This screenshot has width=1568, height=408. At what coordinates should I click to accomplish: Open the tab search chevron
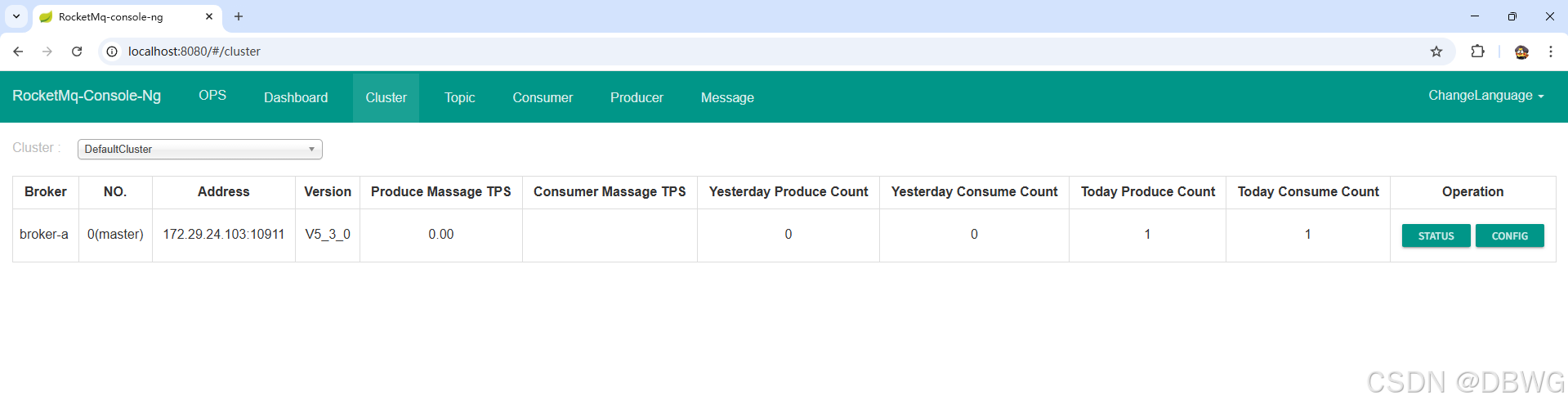16,16
